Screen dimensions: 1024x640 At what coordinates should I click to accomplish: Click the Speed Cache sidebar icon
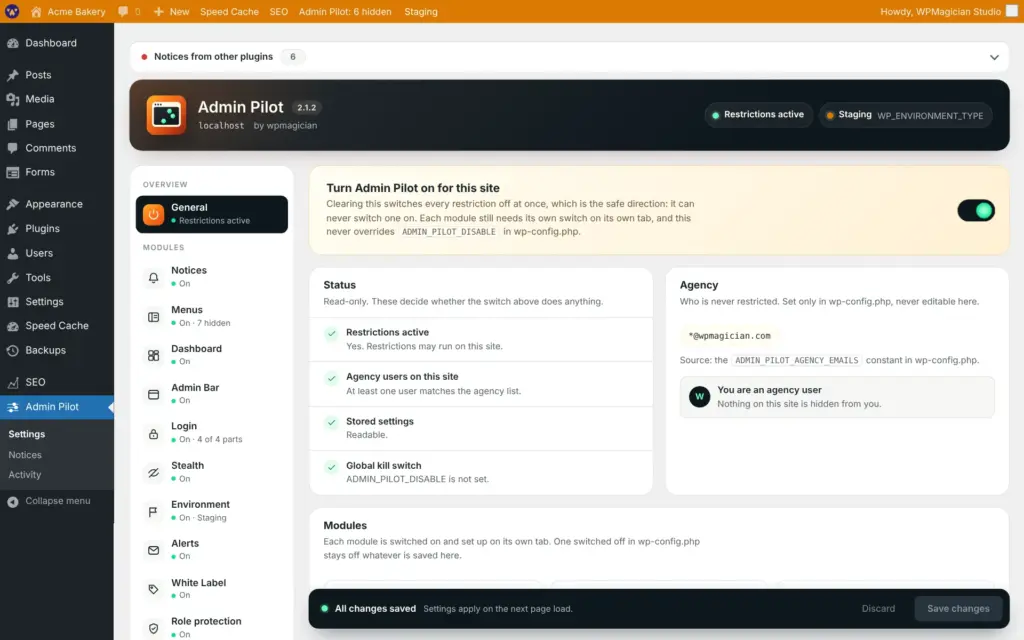[12, 326]
